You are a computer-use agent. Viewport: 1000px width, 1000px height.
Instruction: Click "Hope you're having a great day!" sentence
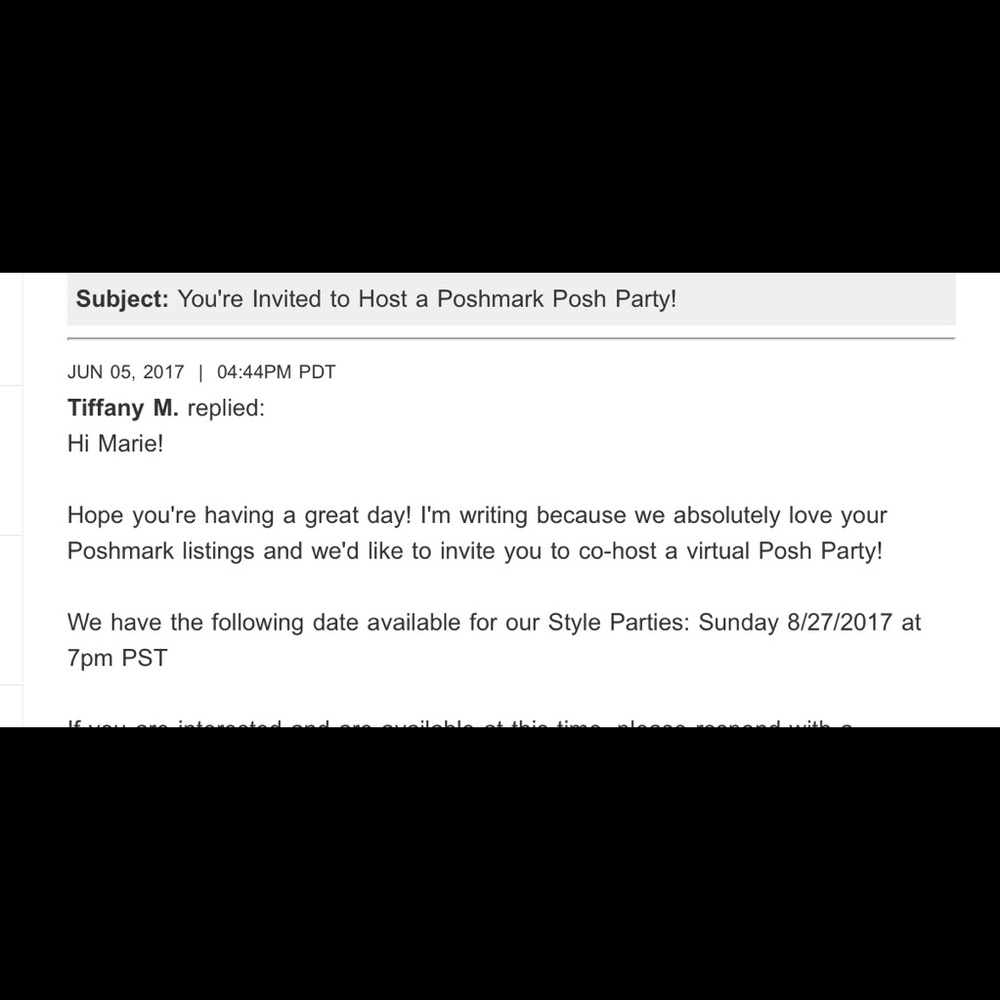240,516
